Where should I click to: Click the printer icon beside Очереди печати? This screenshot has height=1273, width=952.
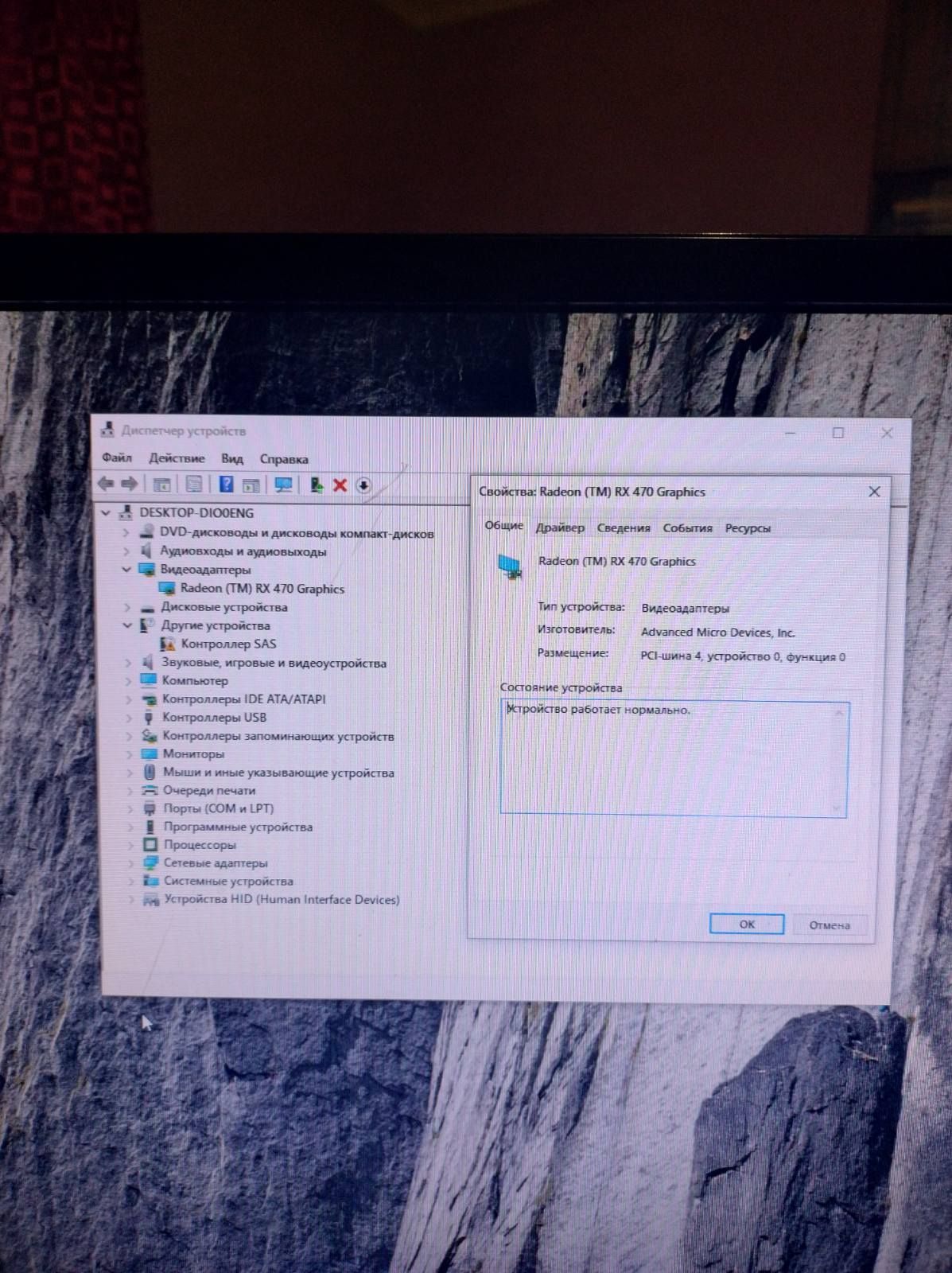tap(150, 790)
